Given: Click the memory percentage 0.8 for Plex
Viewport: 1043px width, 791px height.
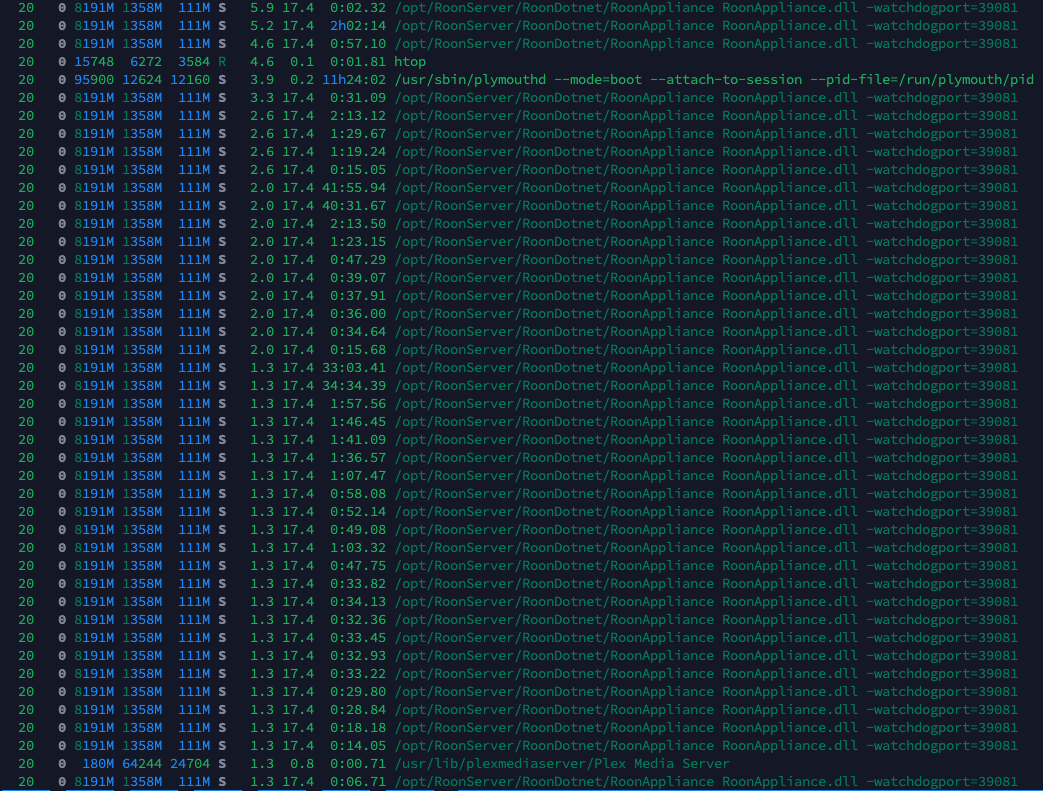Looking at the screenshot, I should click(301, 764).
